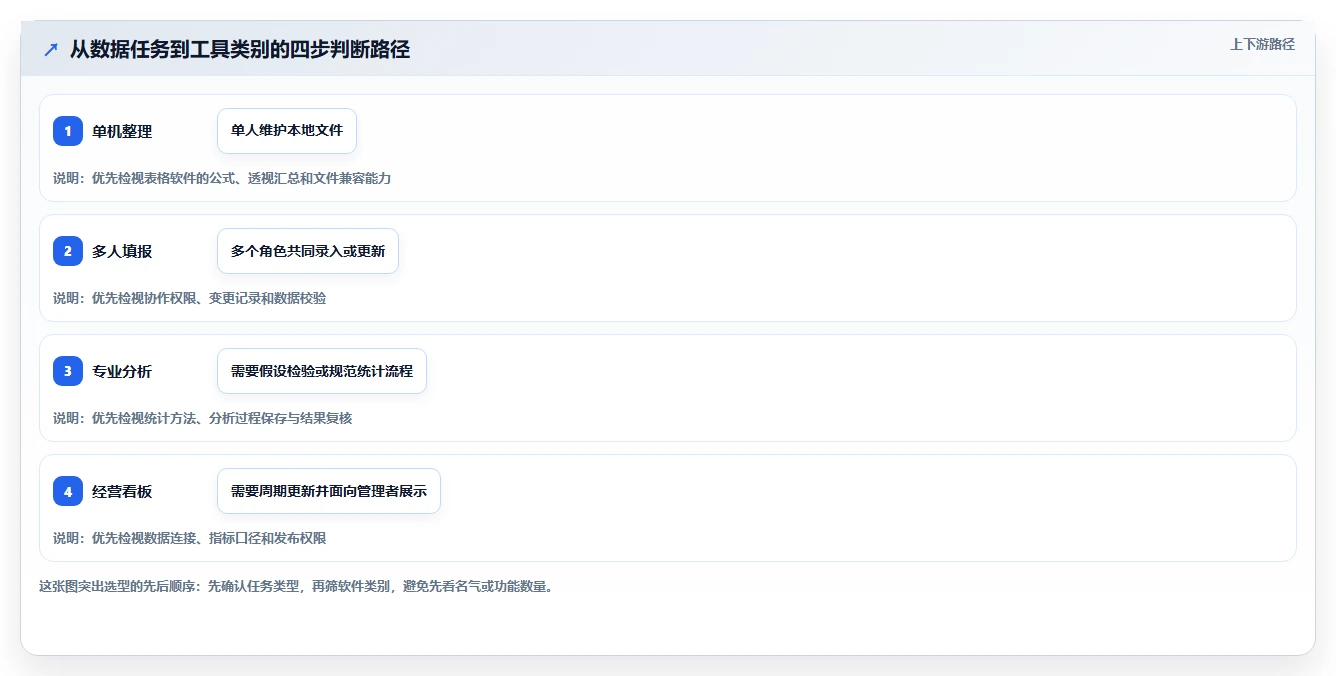Select the 多个角色共同录入或更新 chip
Image resolution: width=1336 pixels, height=676 pixels.
[x=308, y=251]
